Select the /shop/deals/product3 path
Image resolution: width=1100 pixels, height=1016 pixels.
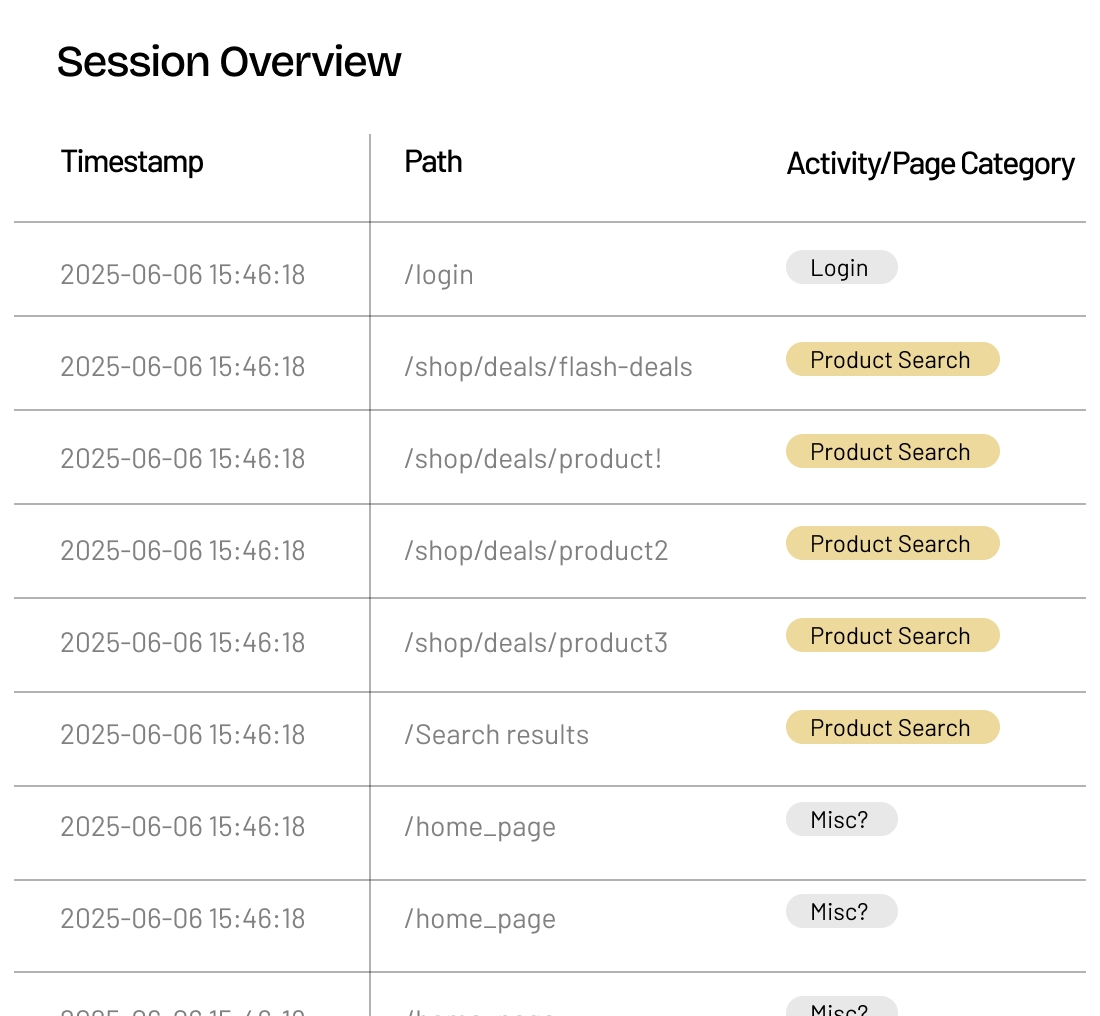[x=536, y=643]
